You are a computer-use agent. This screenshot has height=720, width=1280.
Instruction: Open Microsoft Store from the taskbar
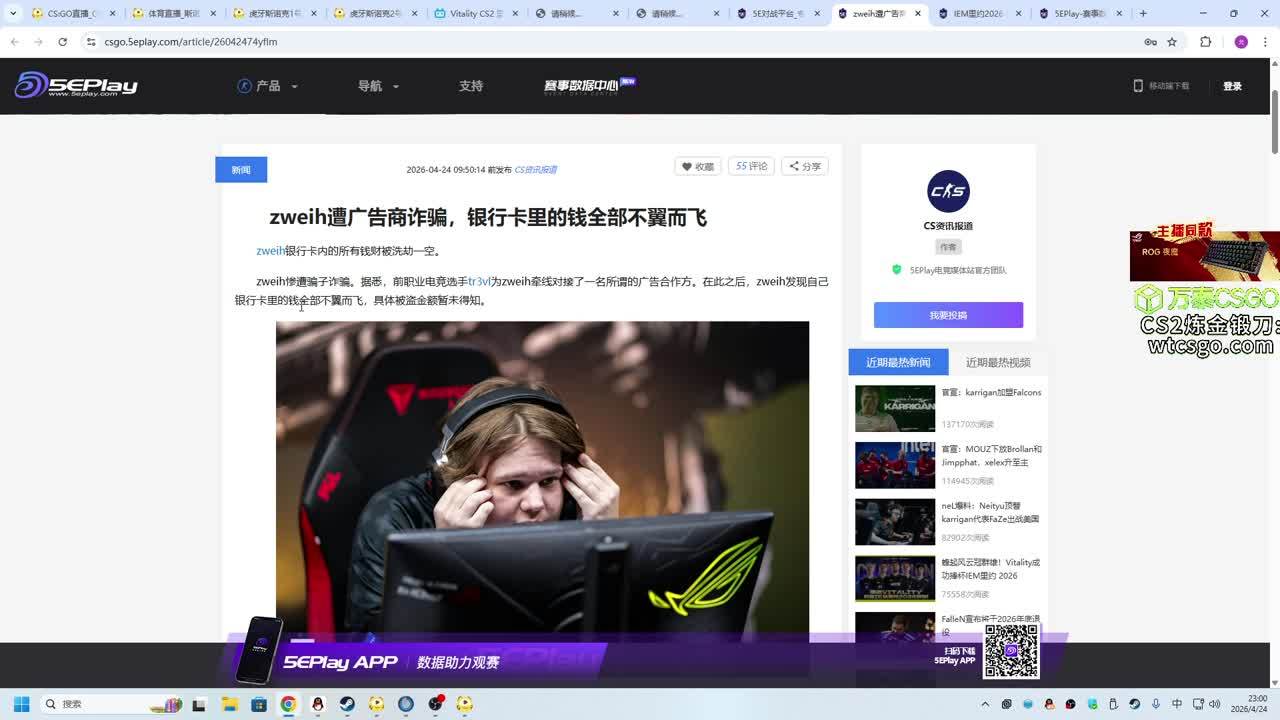click(x=259, y=704)
